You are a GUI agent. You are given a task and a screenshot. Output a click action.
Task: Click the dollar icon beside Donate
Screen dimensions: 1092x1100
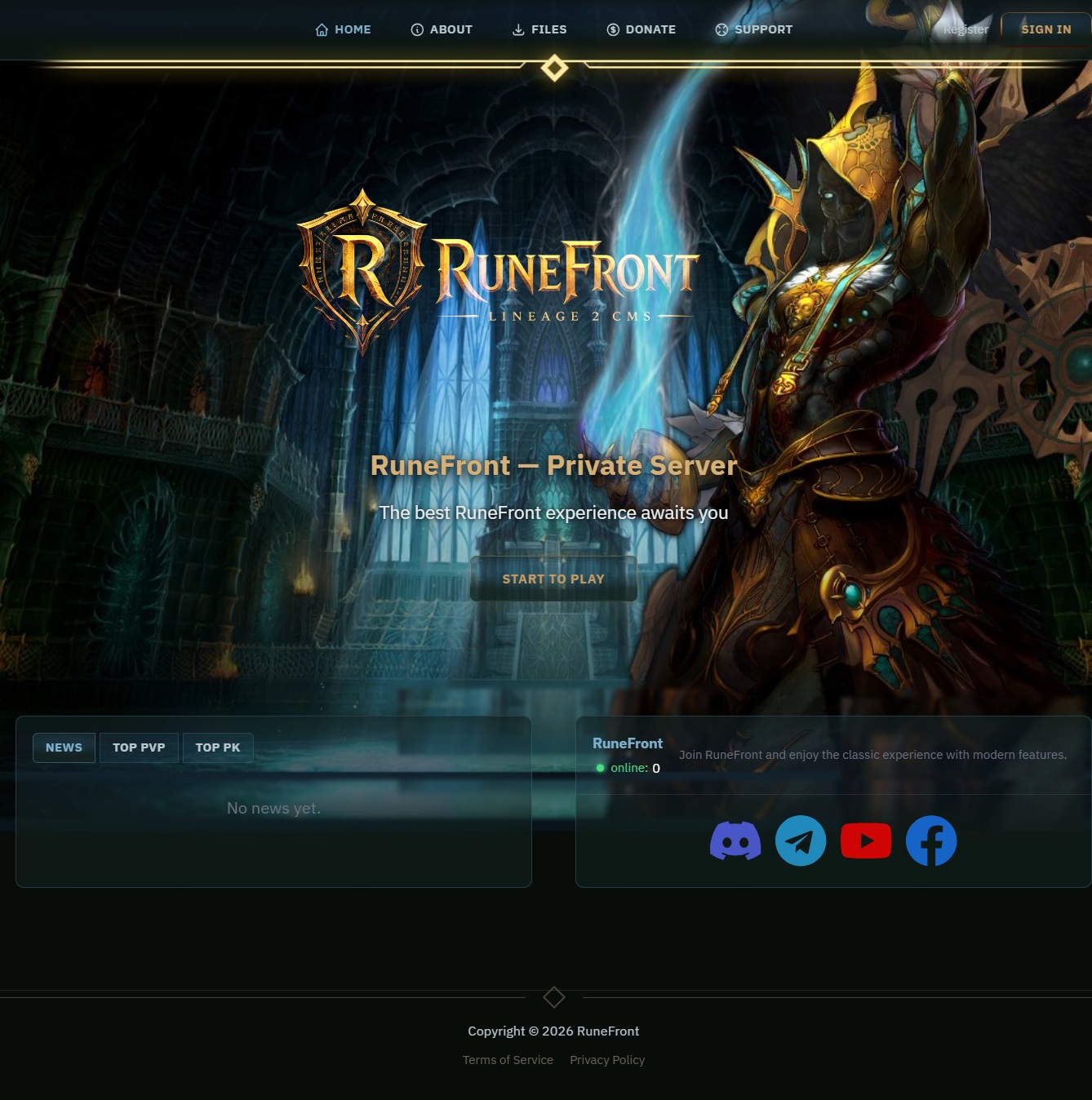[x=613, y=29]
